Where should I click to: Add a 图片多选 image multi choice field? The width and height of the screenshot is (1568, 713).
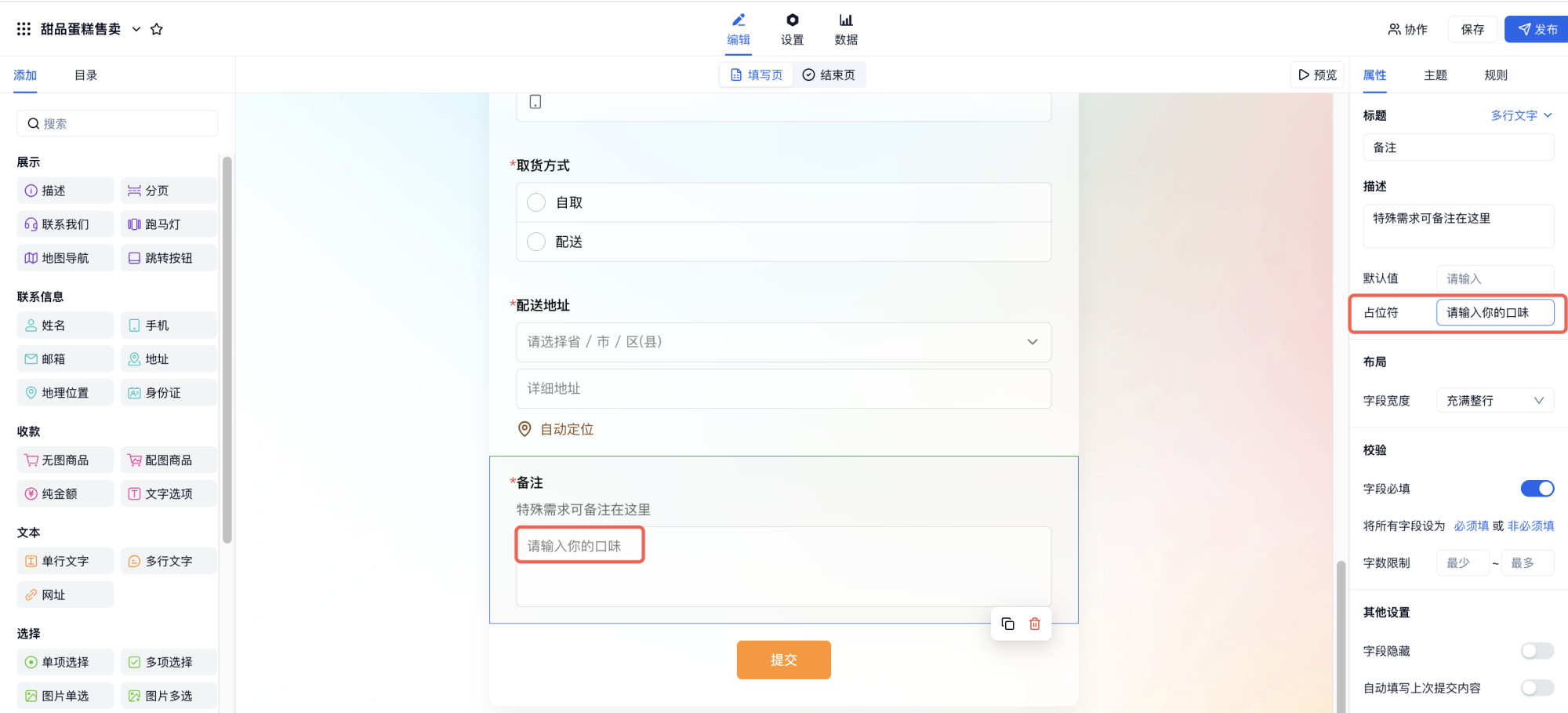[169, 697]
